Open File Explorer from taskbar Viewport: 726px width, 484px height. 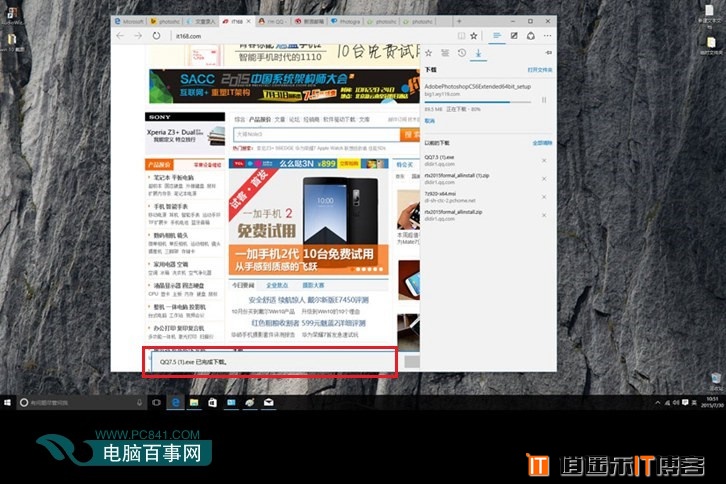tap(194, 402)
